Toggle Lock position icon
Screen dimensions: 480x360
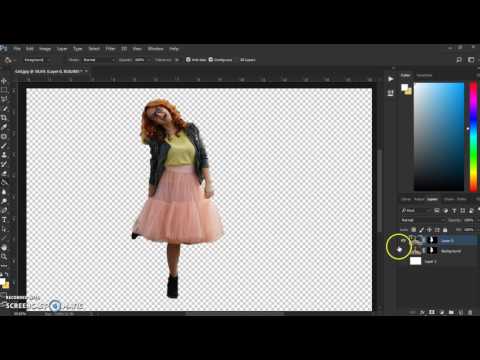tap(429, 230)
